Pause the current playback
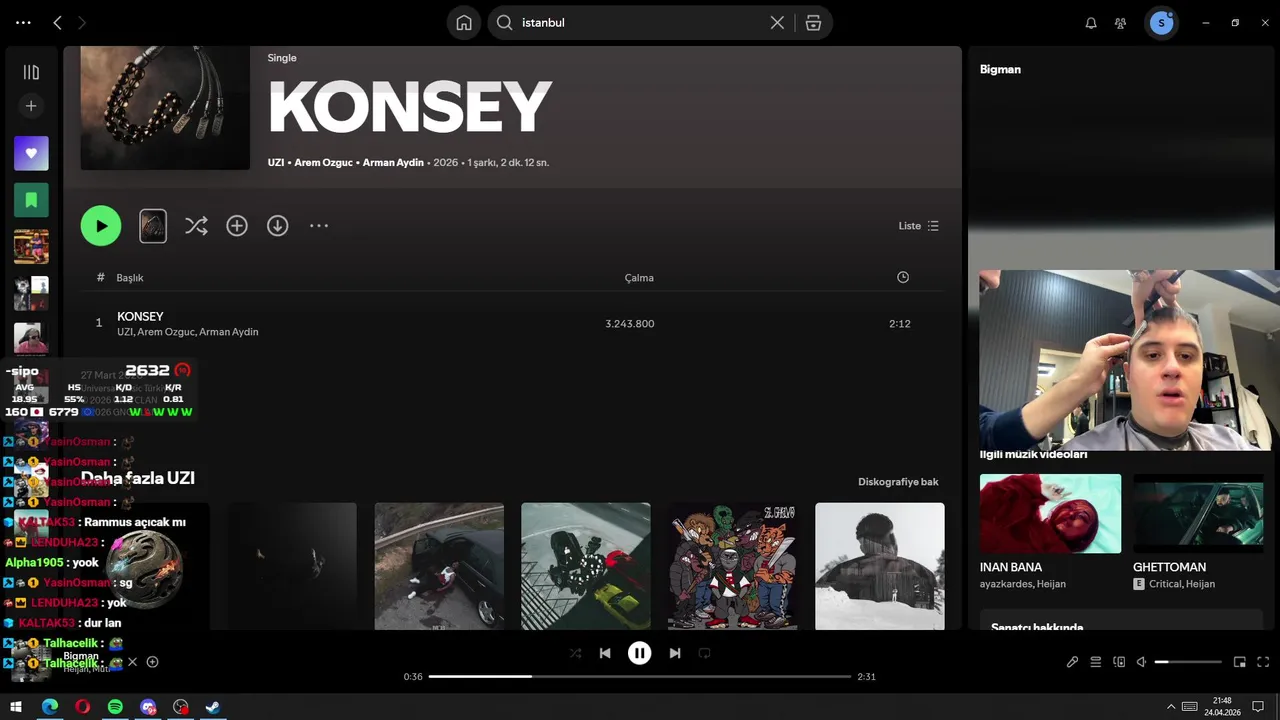 (x=640, y=653)
